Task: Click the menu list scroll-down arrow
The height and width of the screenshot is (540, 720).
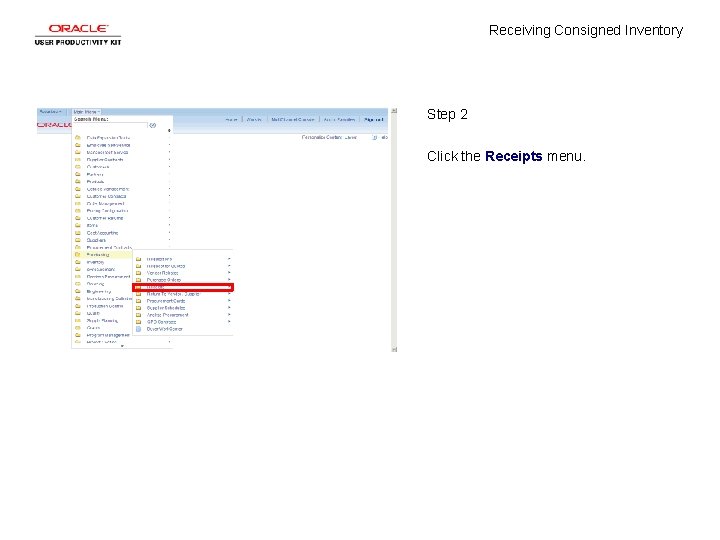Action: (x=122, y=346)
